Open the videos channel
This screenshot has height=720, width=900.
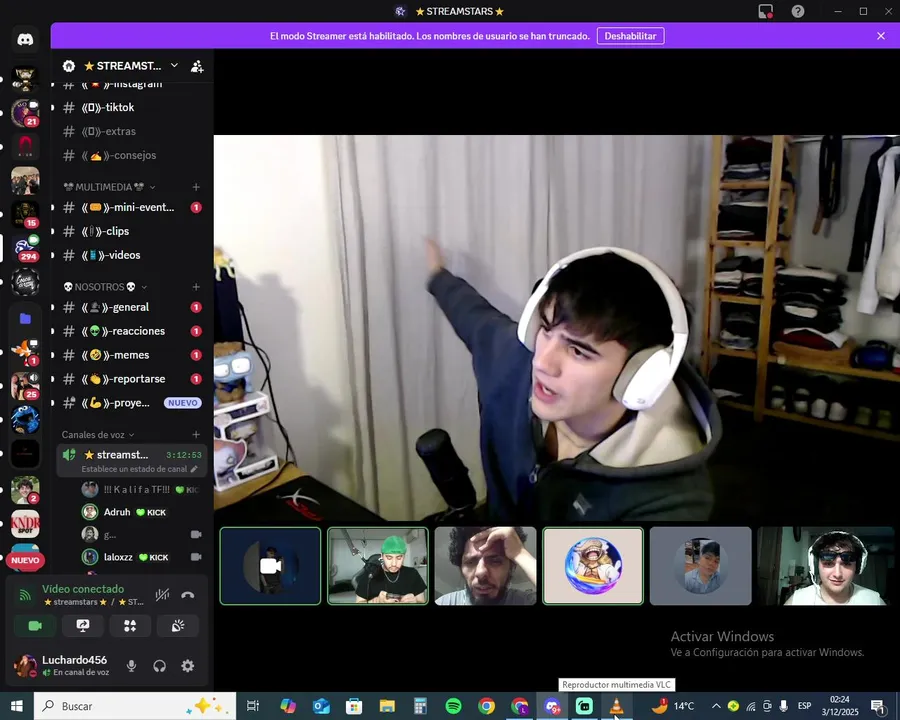[x=131, y=255]
